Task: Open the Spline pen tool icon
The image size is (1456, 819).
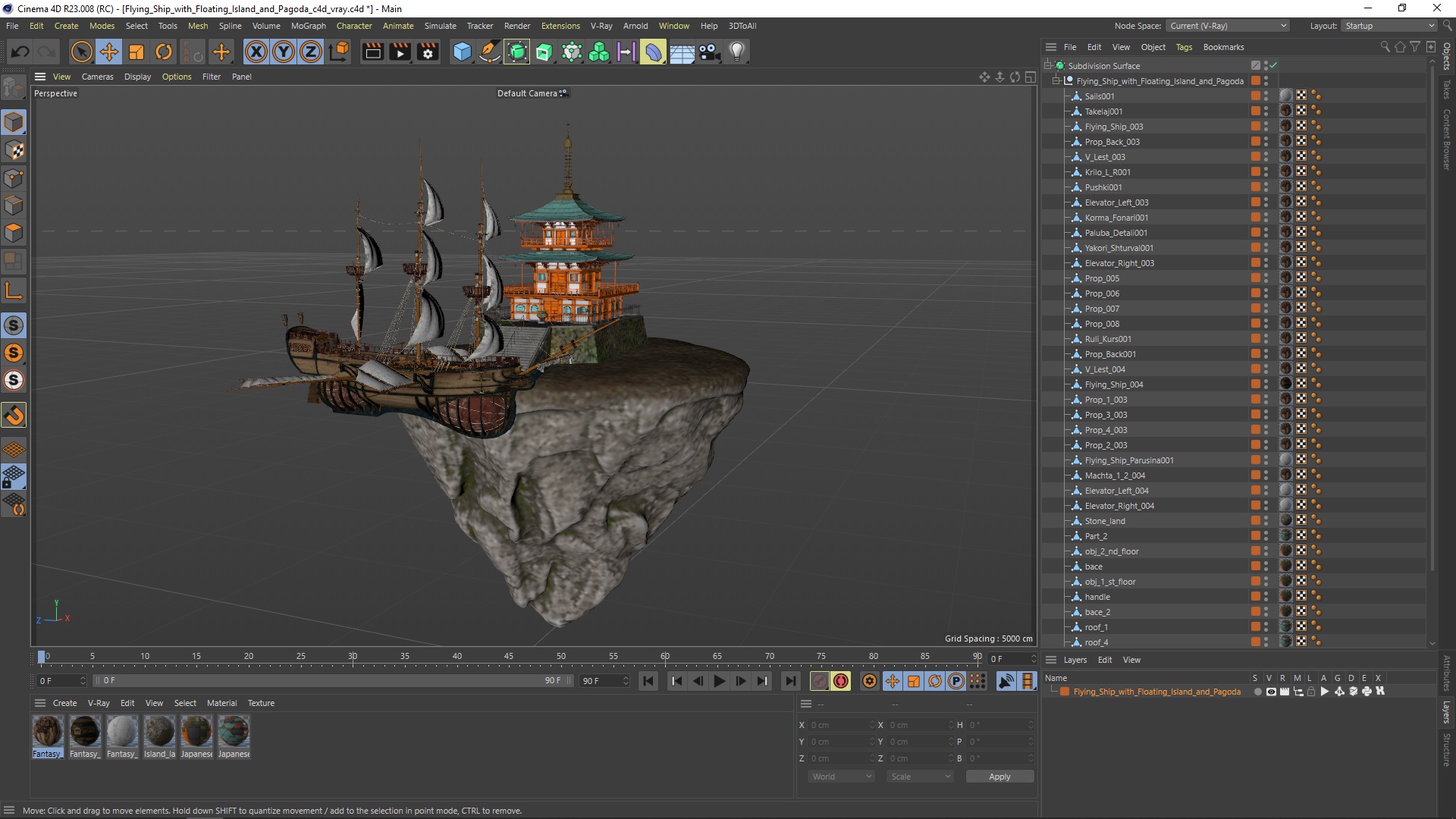Action: 490,52
